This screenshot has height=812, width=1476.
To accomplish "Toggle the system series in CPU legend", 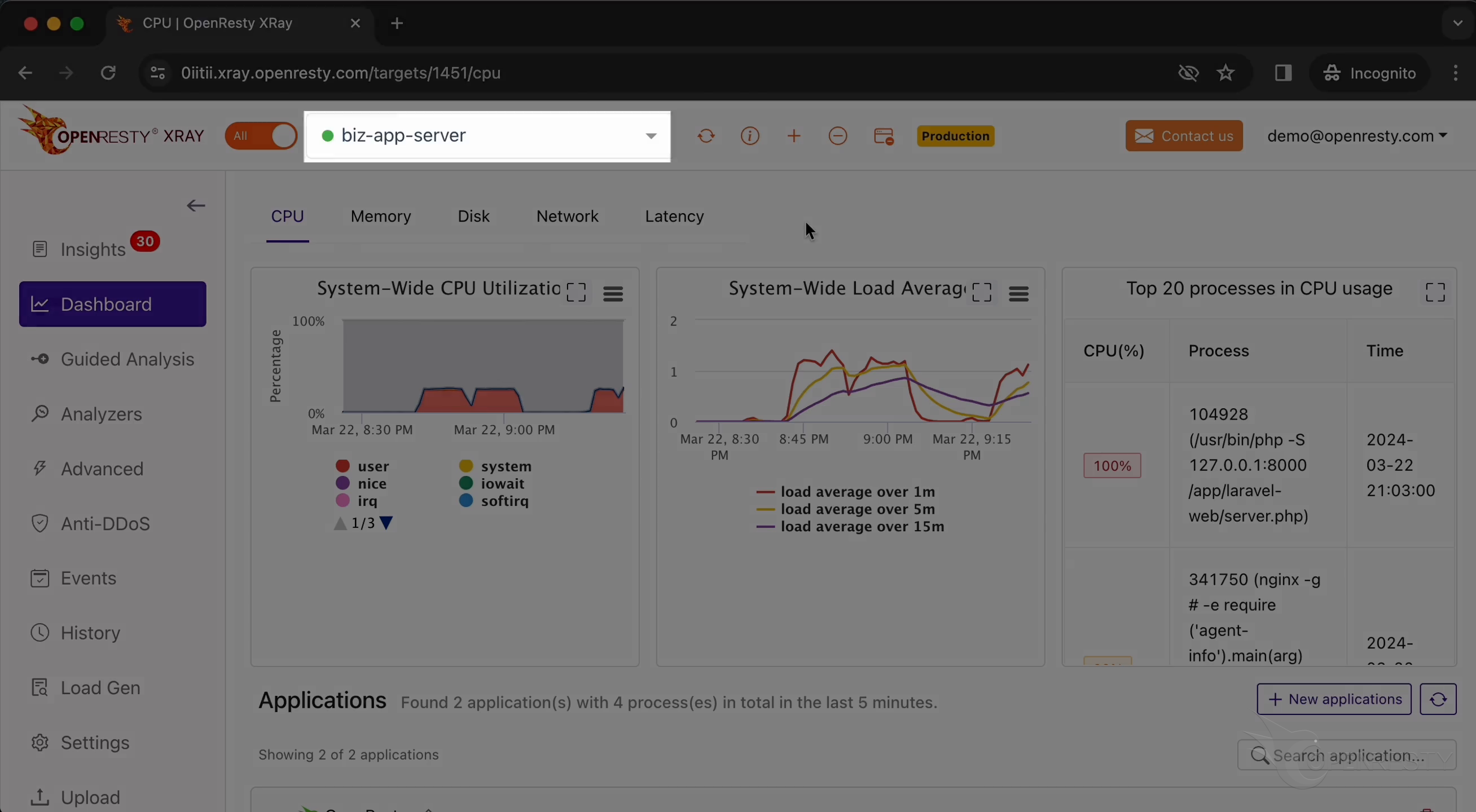I will (x=495, y=466).
